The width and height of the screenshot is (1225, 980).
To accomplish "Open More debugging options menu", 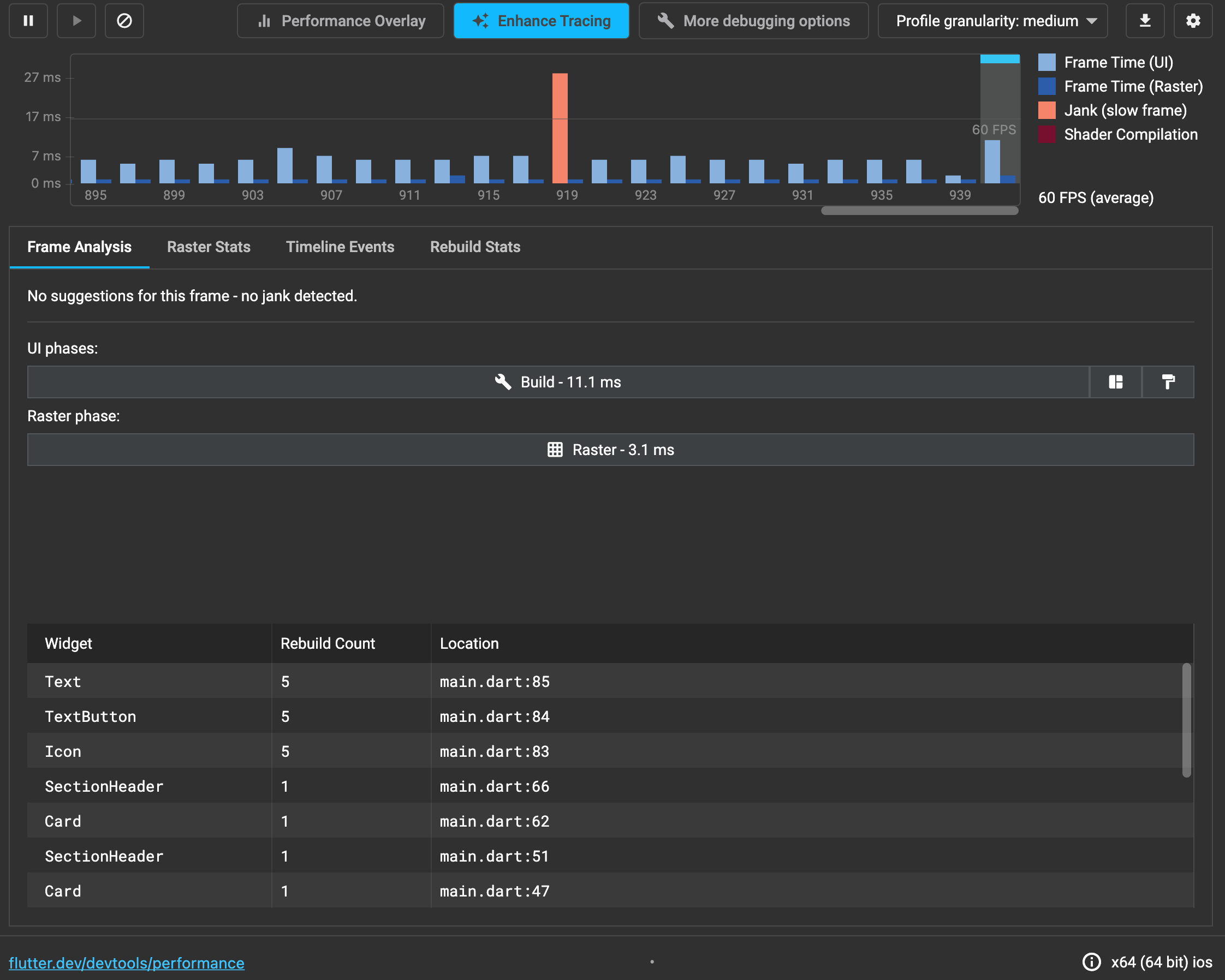I will [753, 21].
